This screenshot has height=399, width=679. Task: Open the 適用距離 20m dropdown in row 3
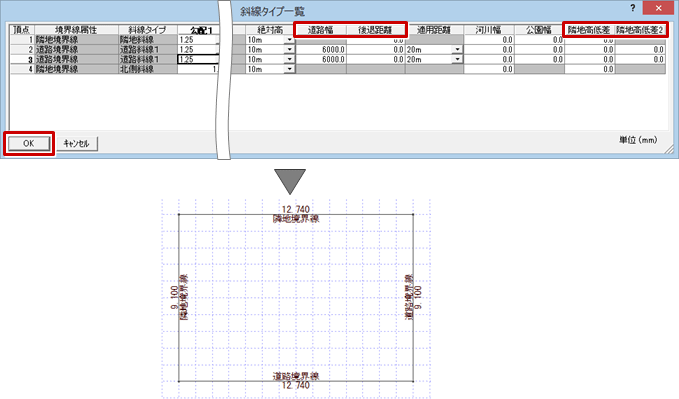click(458, 59)
